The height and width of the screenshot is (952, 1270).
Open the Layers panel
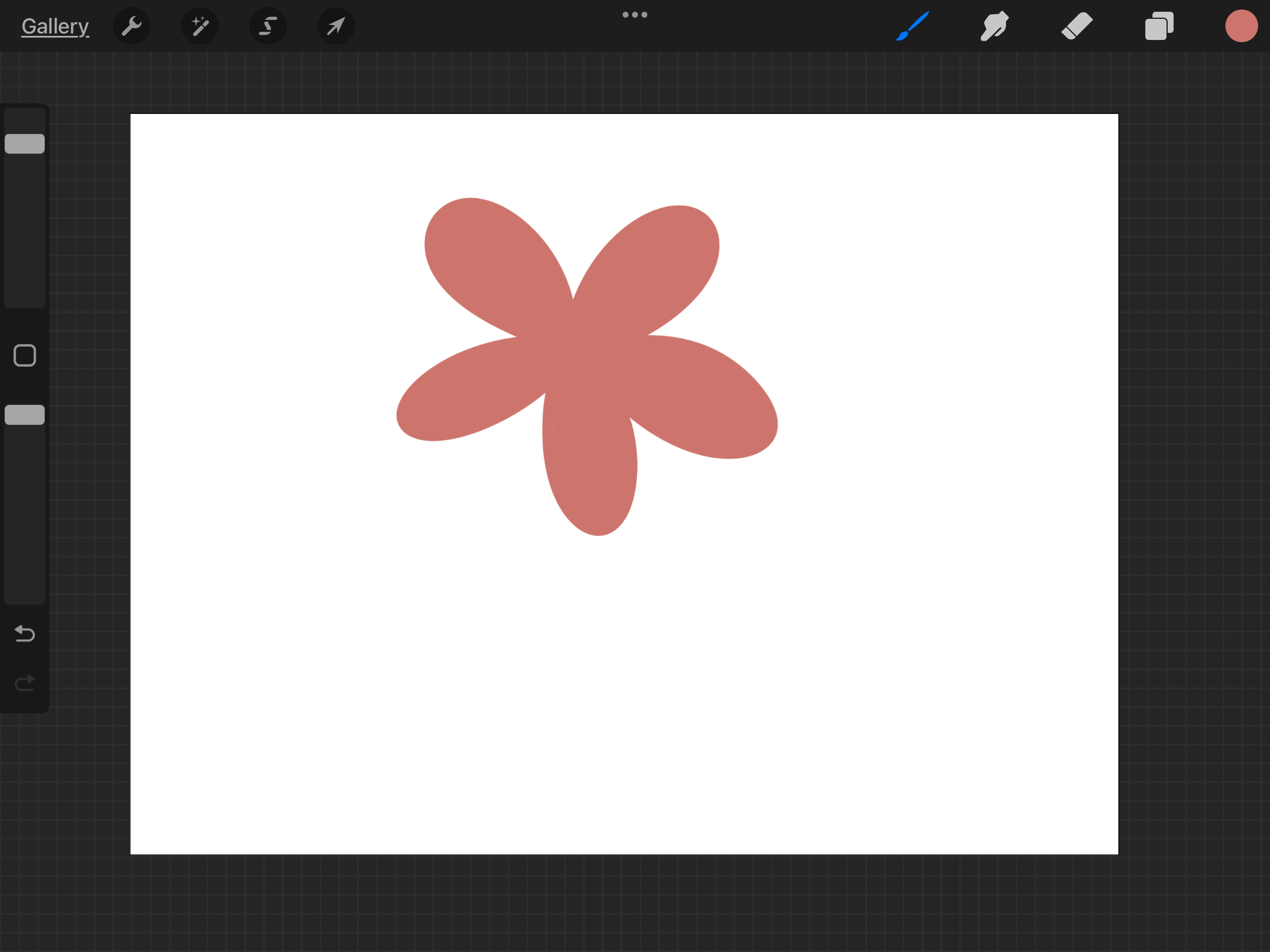pos(1158,26)
